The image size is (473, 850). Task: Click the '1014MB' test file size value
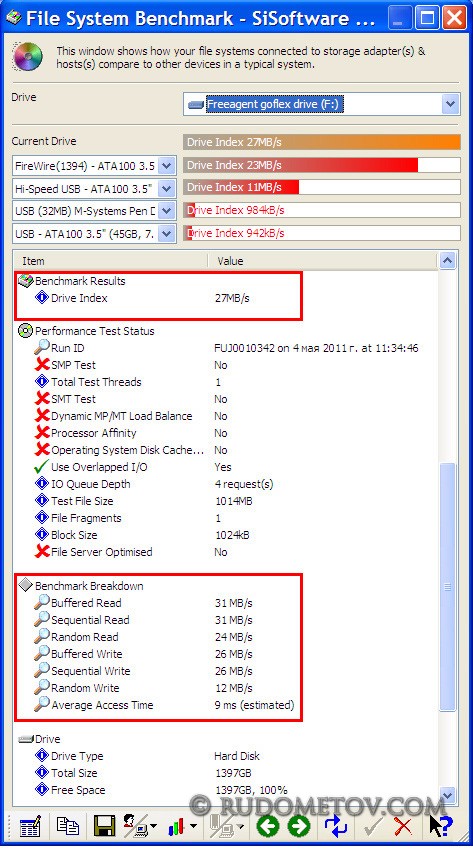tap(234, 501)
